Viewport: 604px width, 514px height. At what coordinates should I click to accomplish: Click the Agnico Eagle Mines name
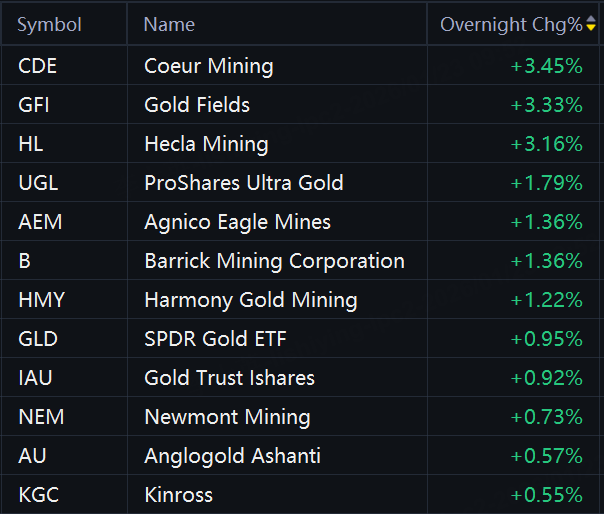tap(237, 222)
